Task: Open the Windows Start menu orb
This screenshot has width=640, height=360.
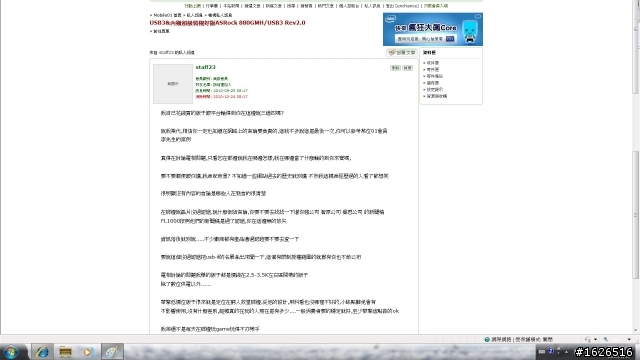Action: tap(11, 352)
